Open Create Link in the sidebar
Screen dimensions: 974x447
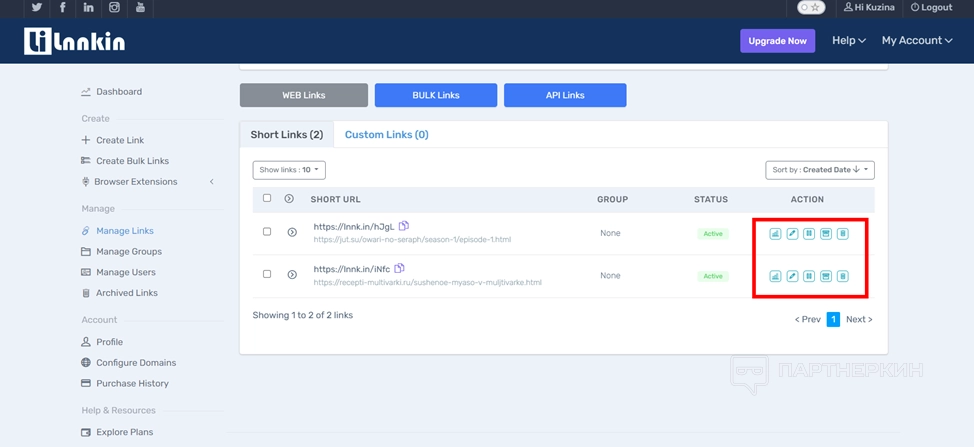pos(113,140)
